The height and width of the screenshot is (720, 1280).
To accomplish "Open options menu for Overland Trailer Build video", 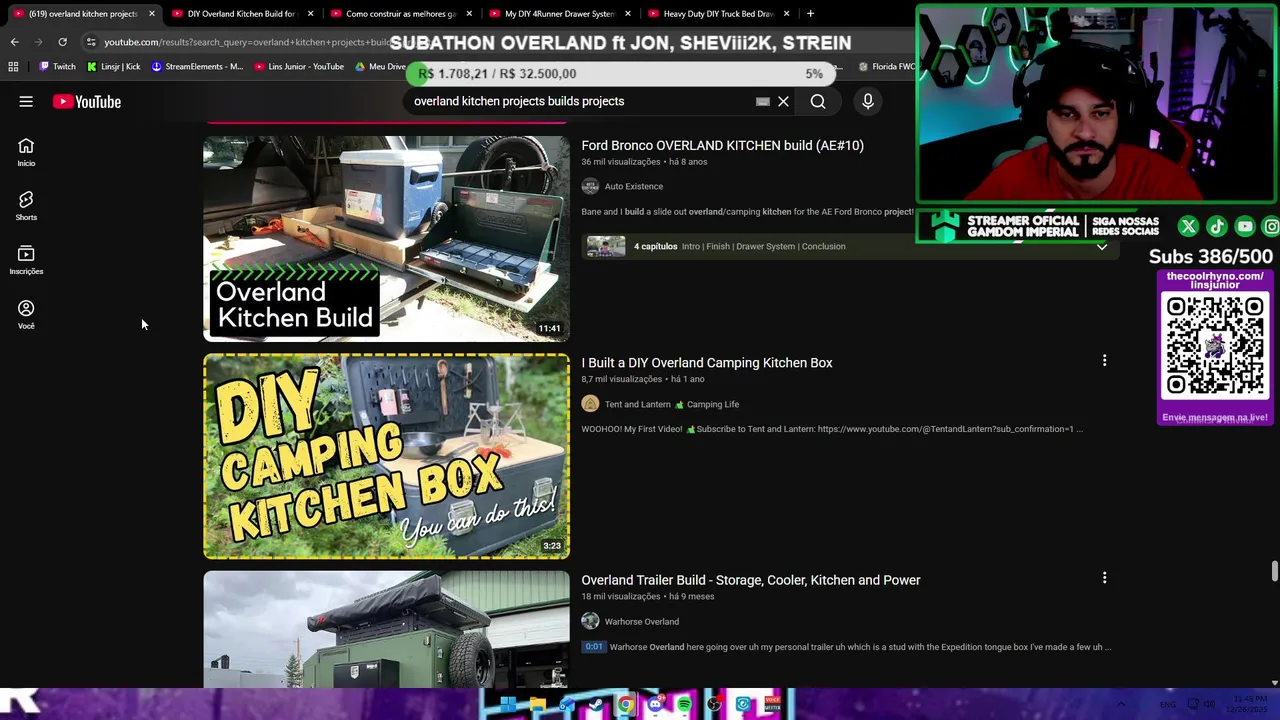I will point(1104,577).
